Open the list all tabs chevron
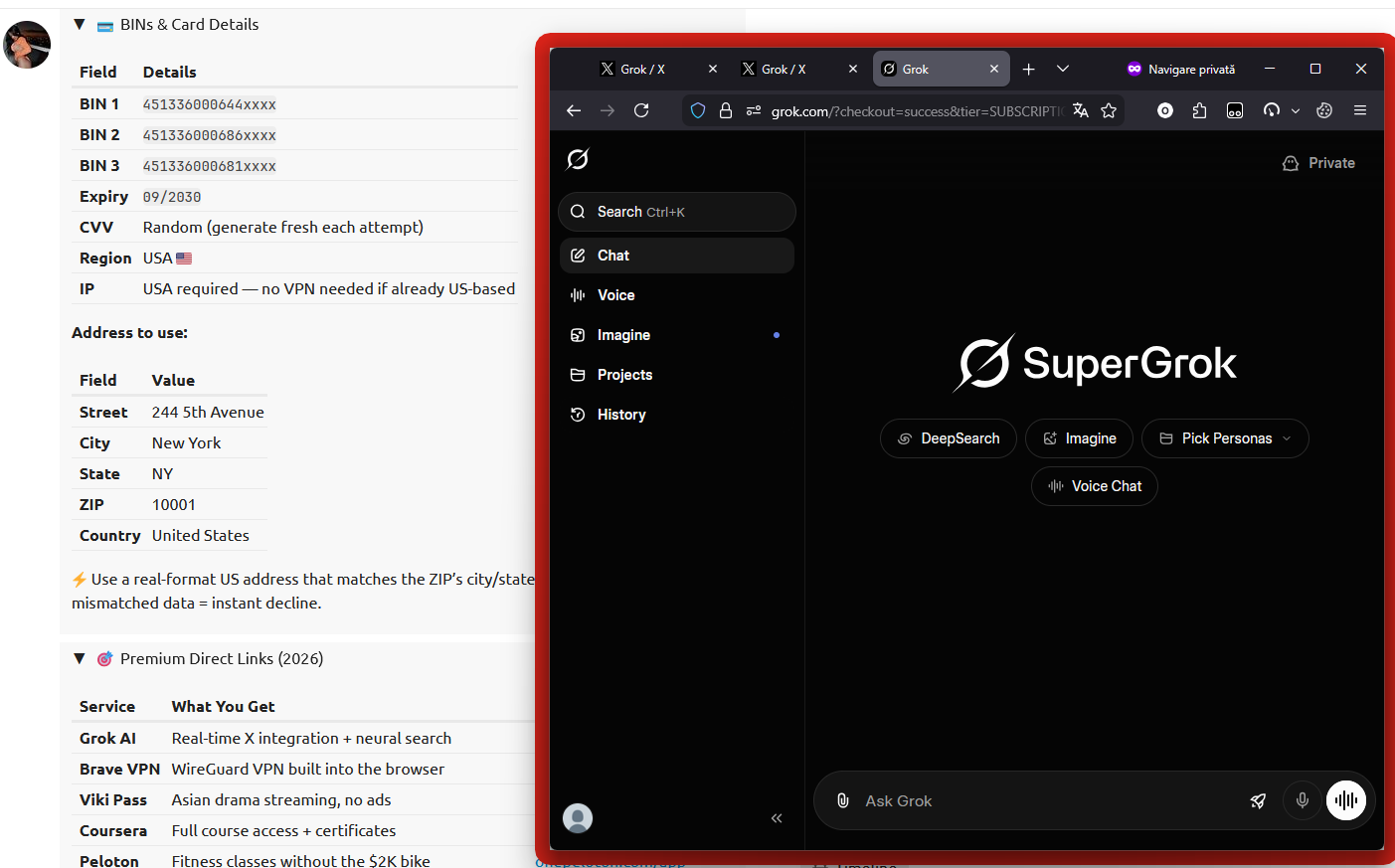Screen dimensions: 1395x868 click(1063, 69)
